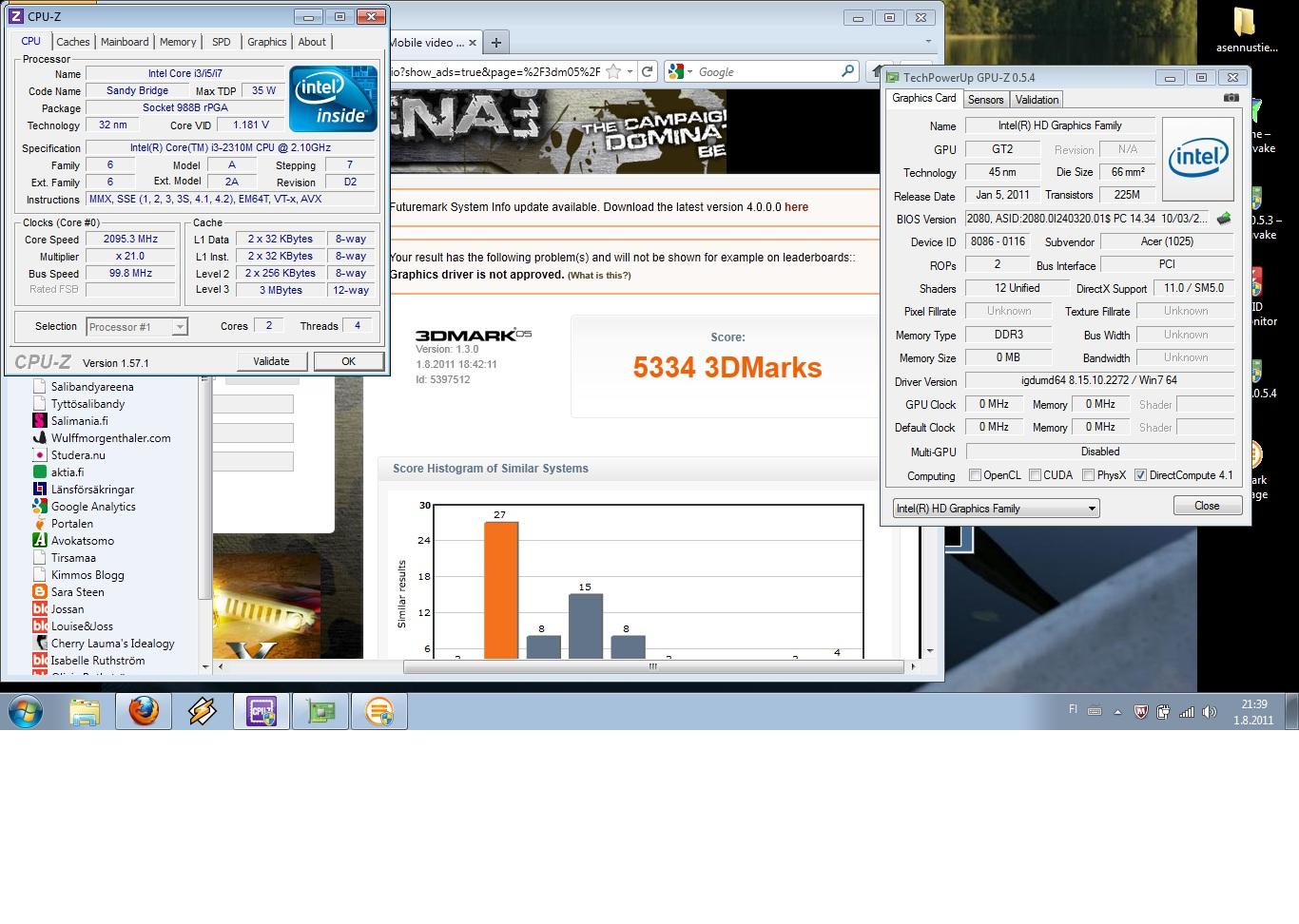Click the orange 27 histogram bar
This screenshot has width=1299, height=924.
501,589
